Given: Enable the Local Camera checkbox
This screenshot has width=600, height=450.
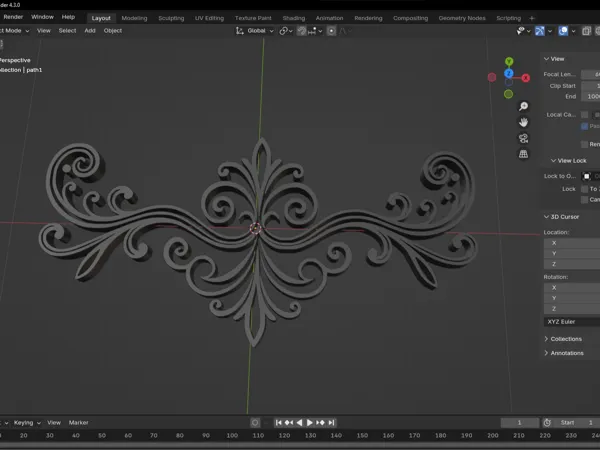Looking at the screenshot, I should (584, 114).
